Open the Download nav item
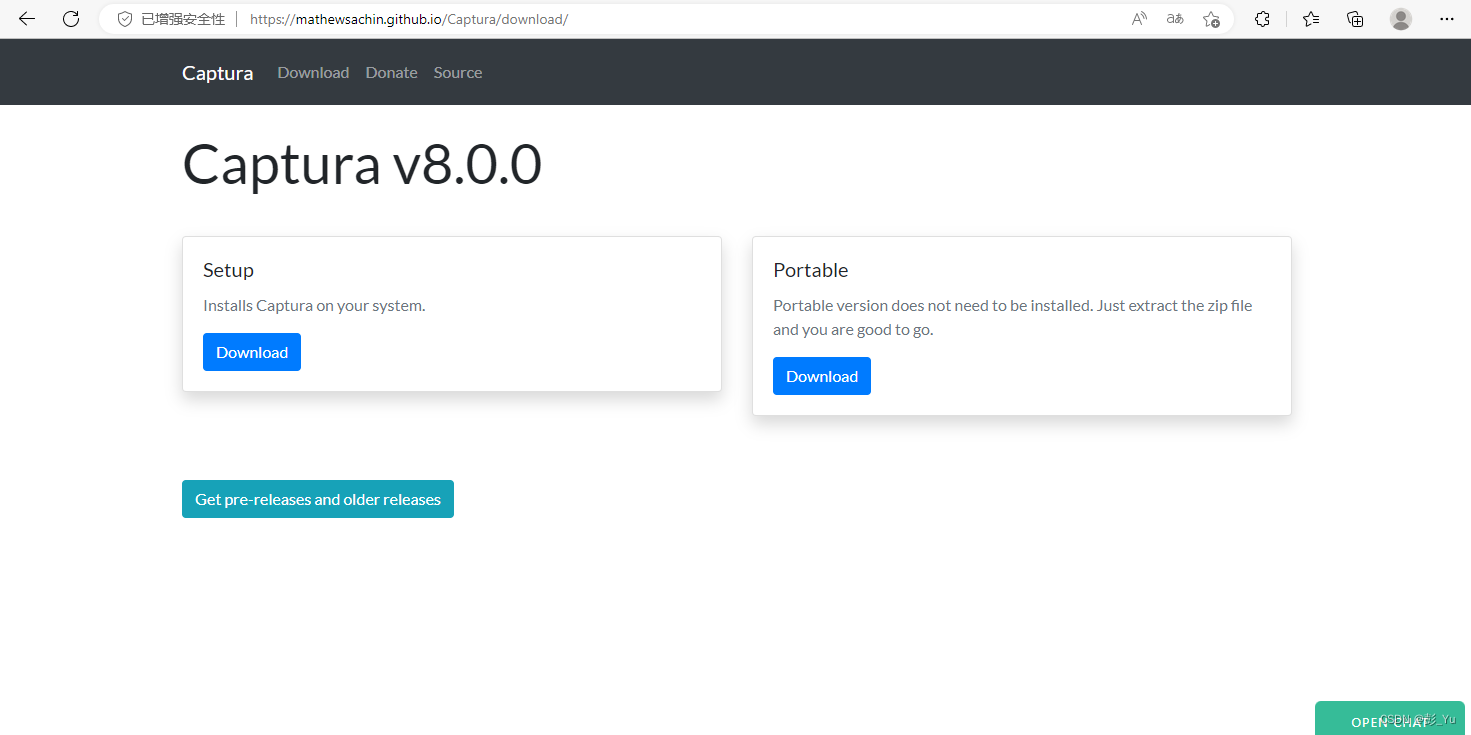This screenshot has width=1471, height=735. (x=313, y=73)
